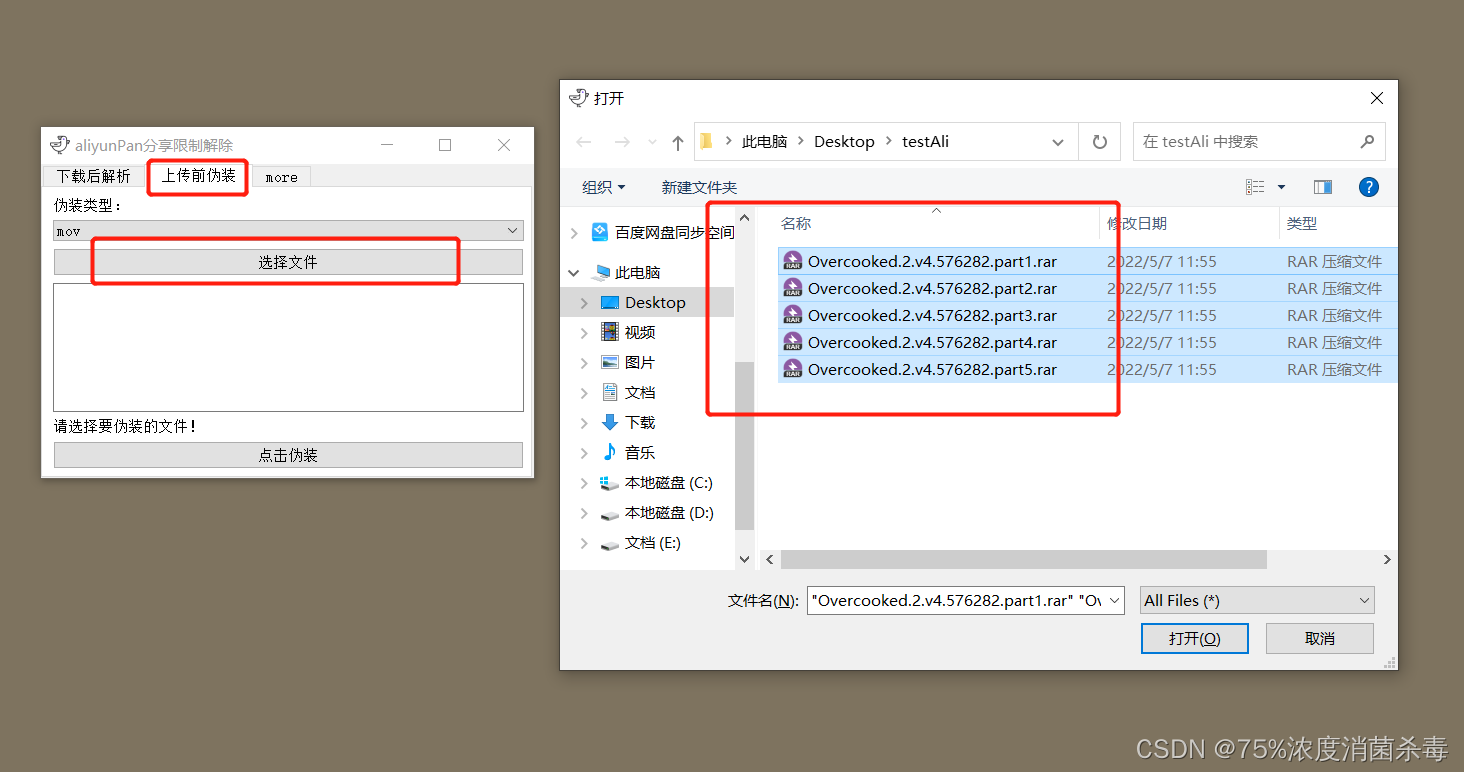
Task: Expand the 'Baidu Netdisk sync space' (百度网盘同步空间) node
Action: click(574, 233)
